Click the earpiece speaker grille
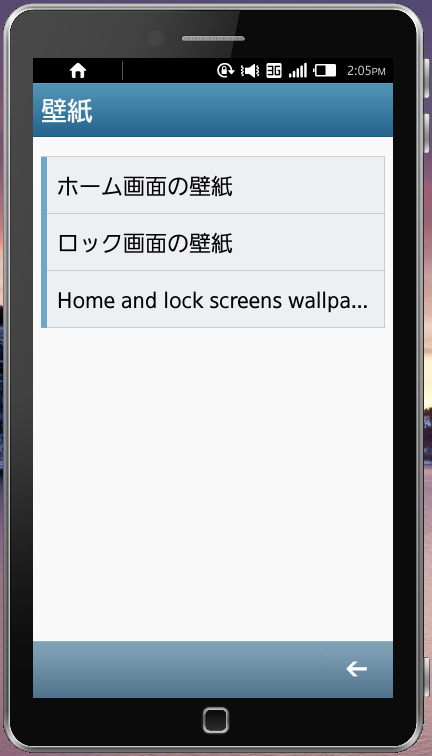The image size is (432, 756). (213, 38)
